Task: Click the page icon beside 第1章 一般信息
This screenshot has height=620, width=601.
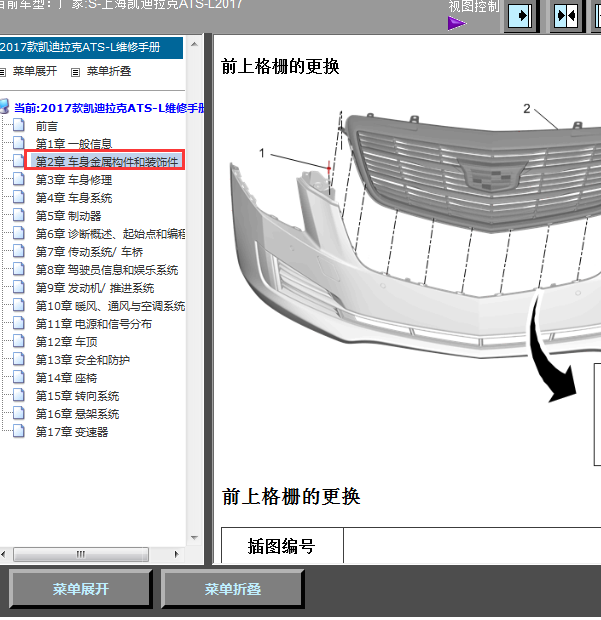Action: (x=19, y=143)
